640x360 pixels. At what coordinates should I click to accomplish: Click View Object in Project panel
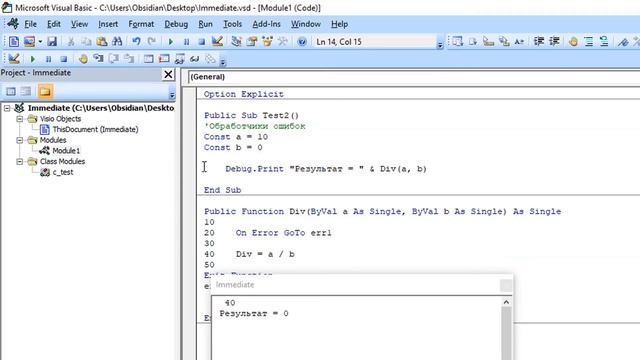tap(26, 91)
